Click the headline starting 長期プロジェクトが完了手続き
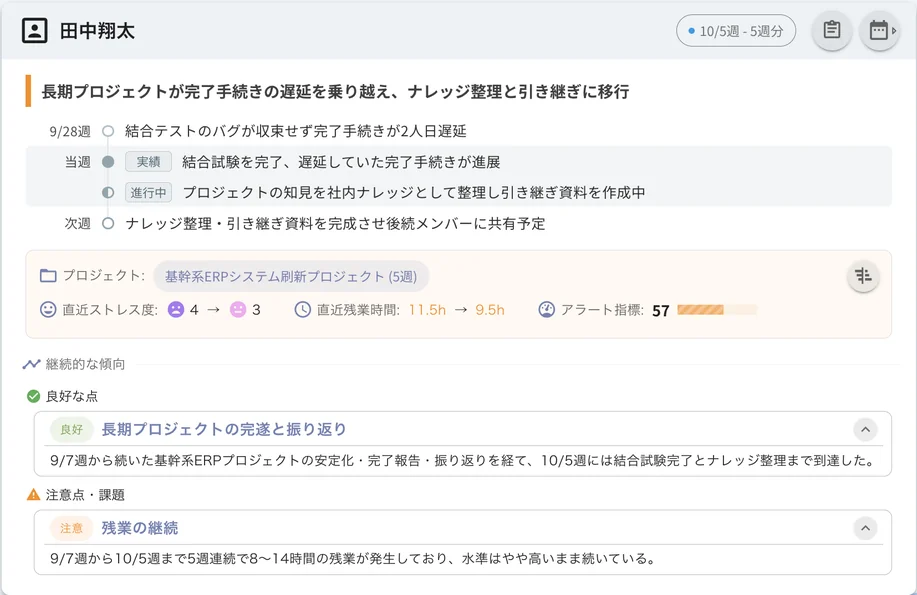The height and width of the screenshot is (595, 917). click(x=335, y=92)
